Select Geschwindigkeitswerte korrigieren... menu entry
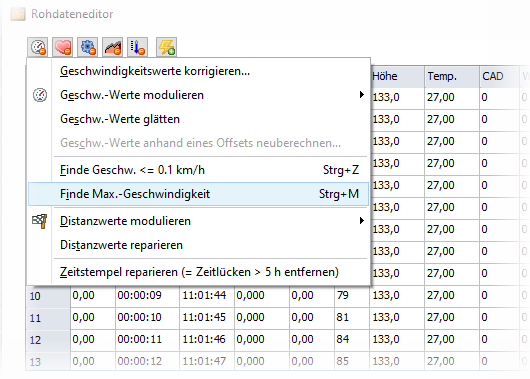 [198, 71]
